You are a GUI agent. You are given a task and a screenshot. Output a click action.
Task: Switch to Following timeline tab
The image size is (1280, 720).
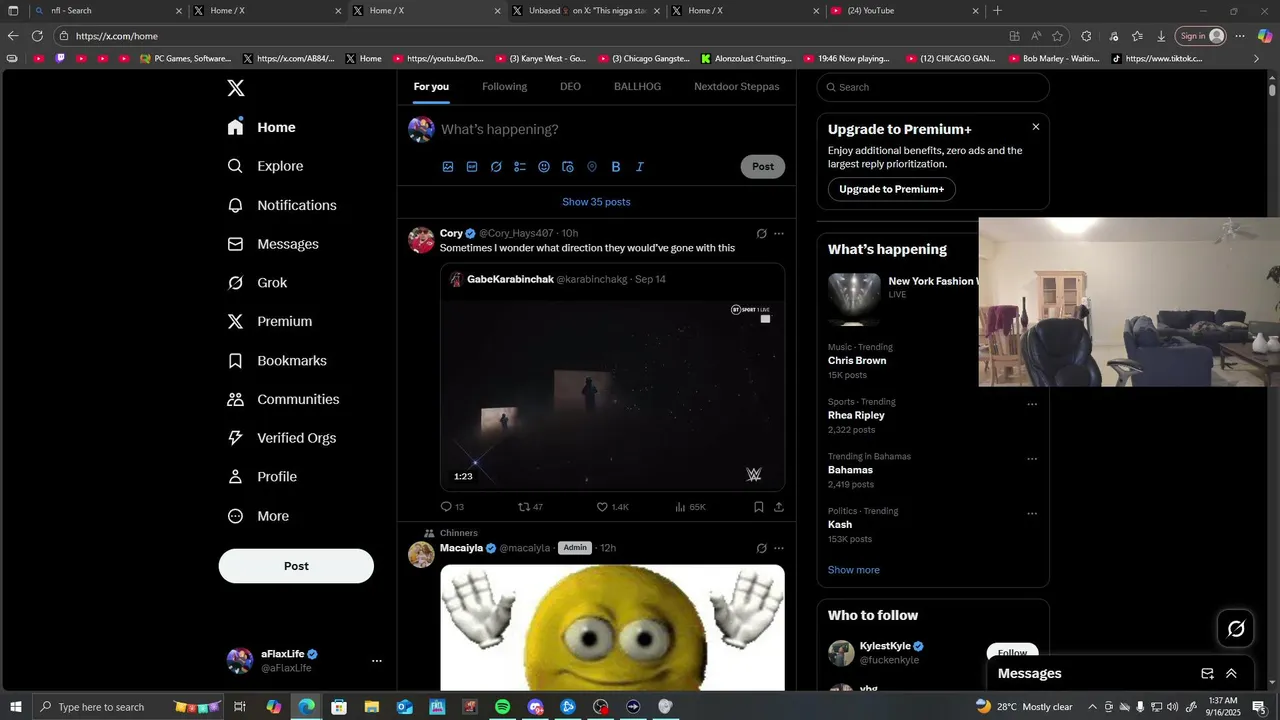[x=504, y=87]
